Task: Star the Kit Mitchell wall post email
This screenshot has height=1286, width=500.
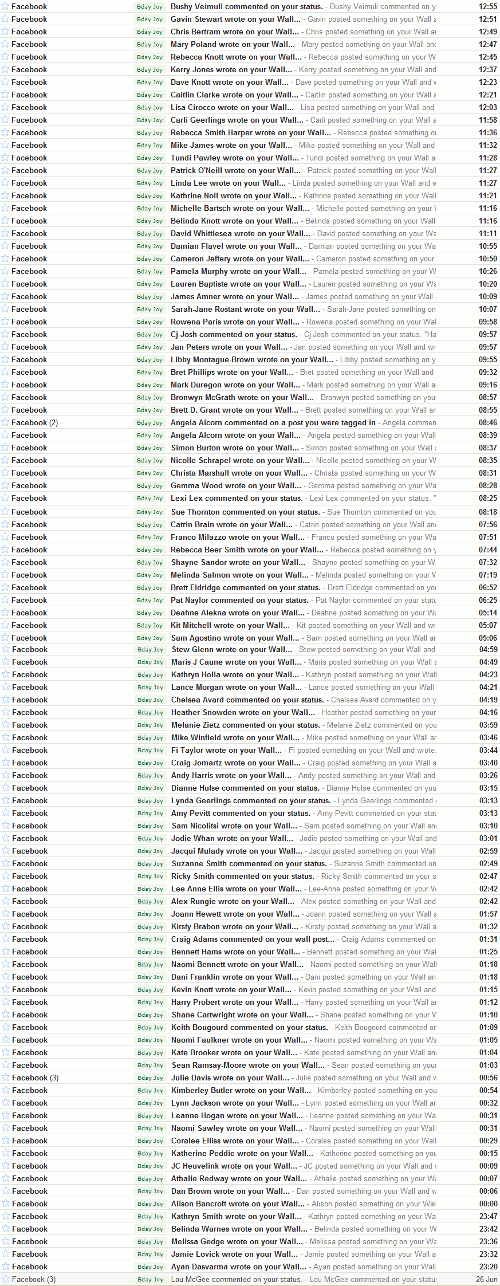Action: (6, 624)
